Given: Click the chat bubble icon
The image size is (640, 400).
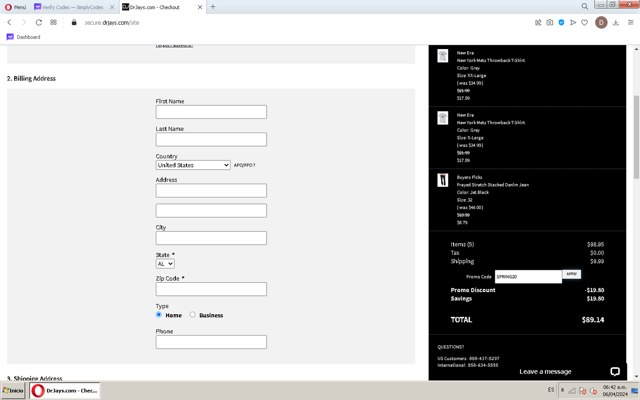Looking at the screenshot, I should tap(615, 371).
